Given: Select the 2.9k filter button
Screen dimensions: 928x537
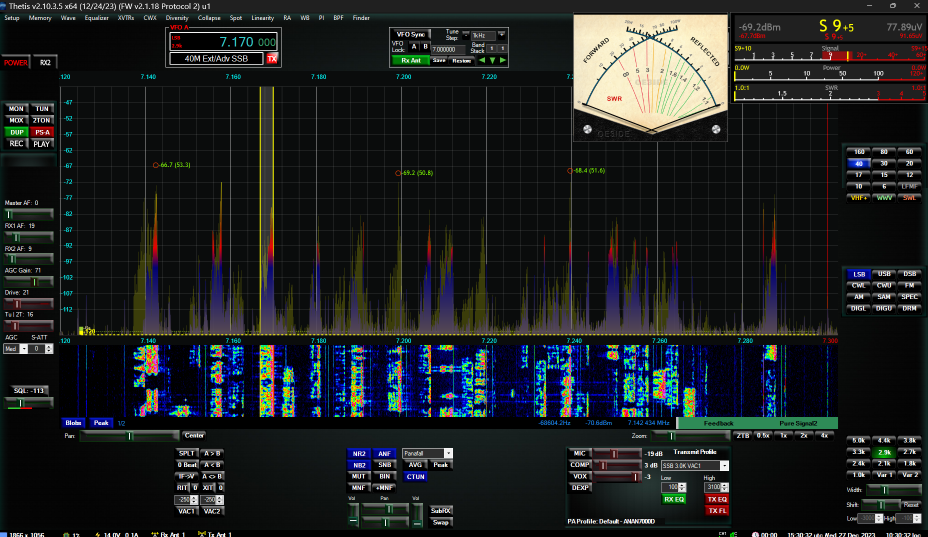Looking at the screenshot, I should 884,452.
